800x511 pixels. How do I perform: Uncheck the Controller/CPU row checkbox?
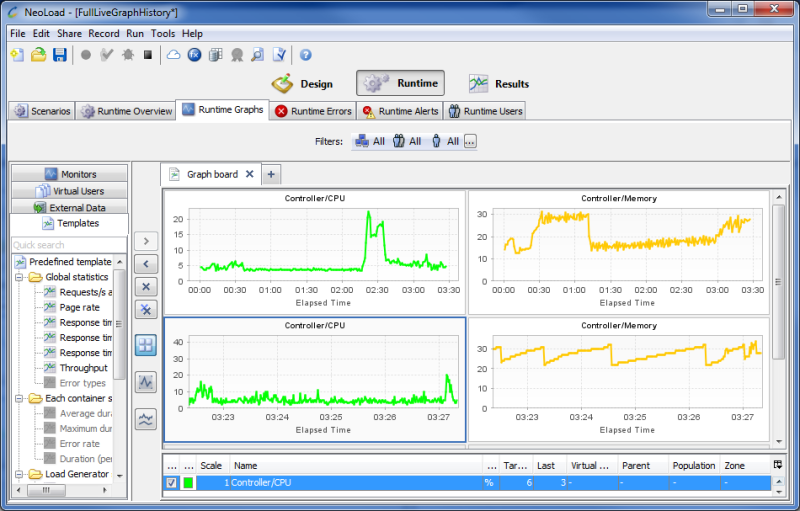pos(171,483)
